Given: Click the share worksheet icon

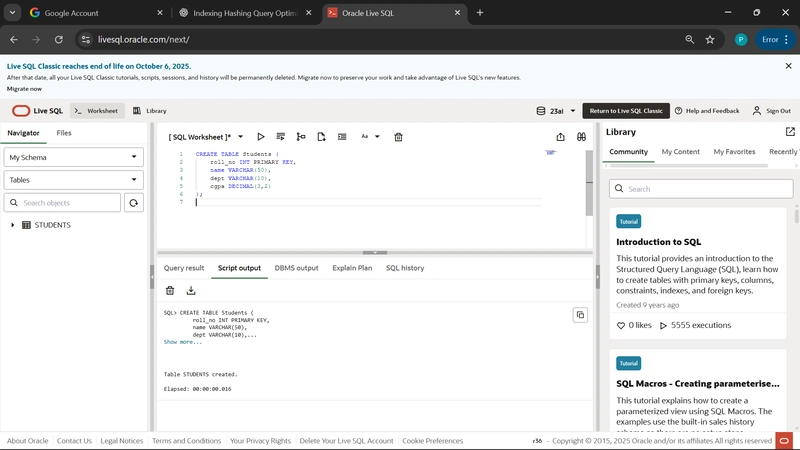Looking at the screenshot, I should pyautogui.click(x=560, y=137).
